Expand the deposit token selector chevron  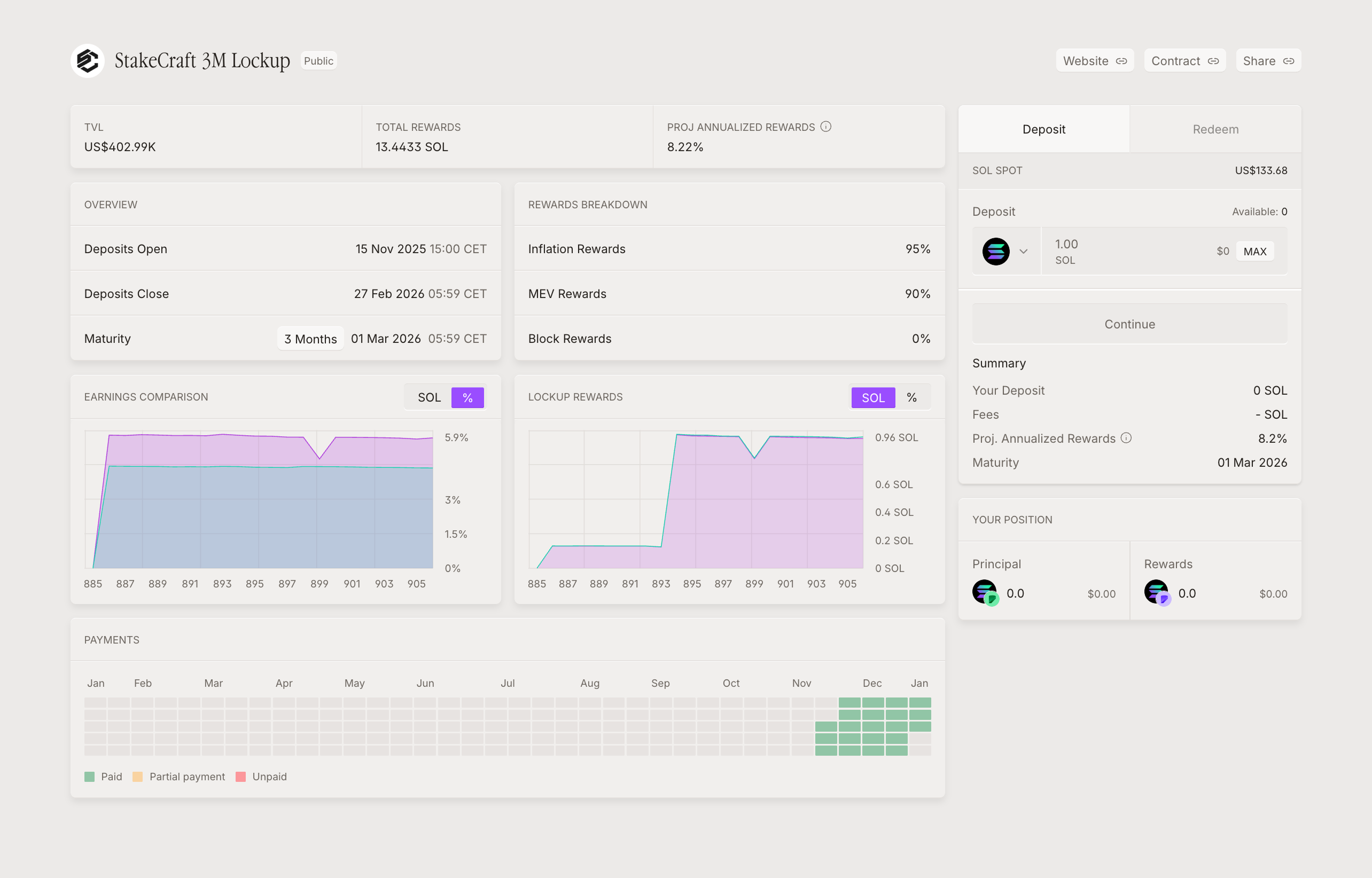tap(1024, 252)
